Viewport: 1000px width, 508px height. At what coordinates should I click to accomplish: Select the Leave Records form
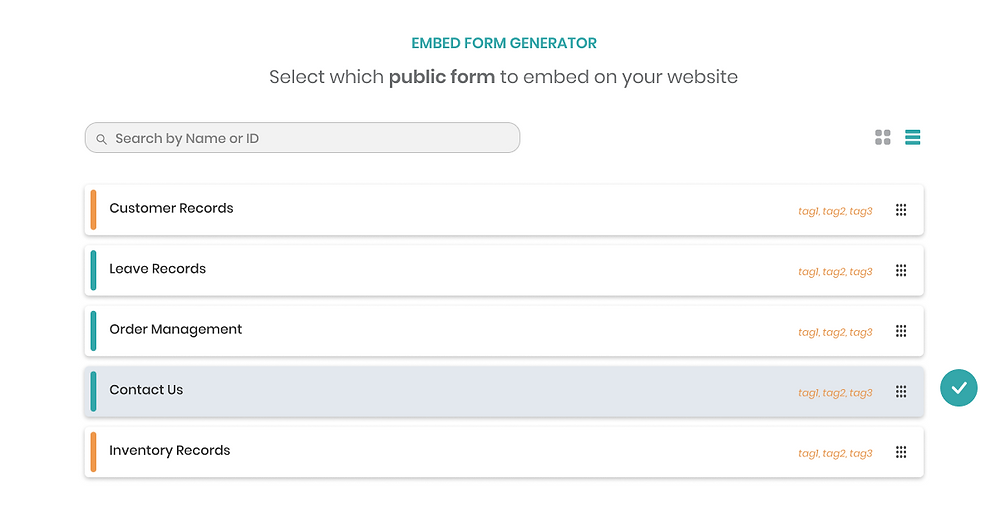[x=504, y=270]
